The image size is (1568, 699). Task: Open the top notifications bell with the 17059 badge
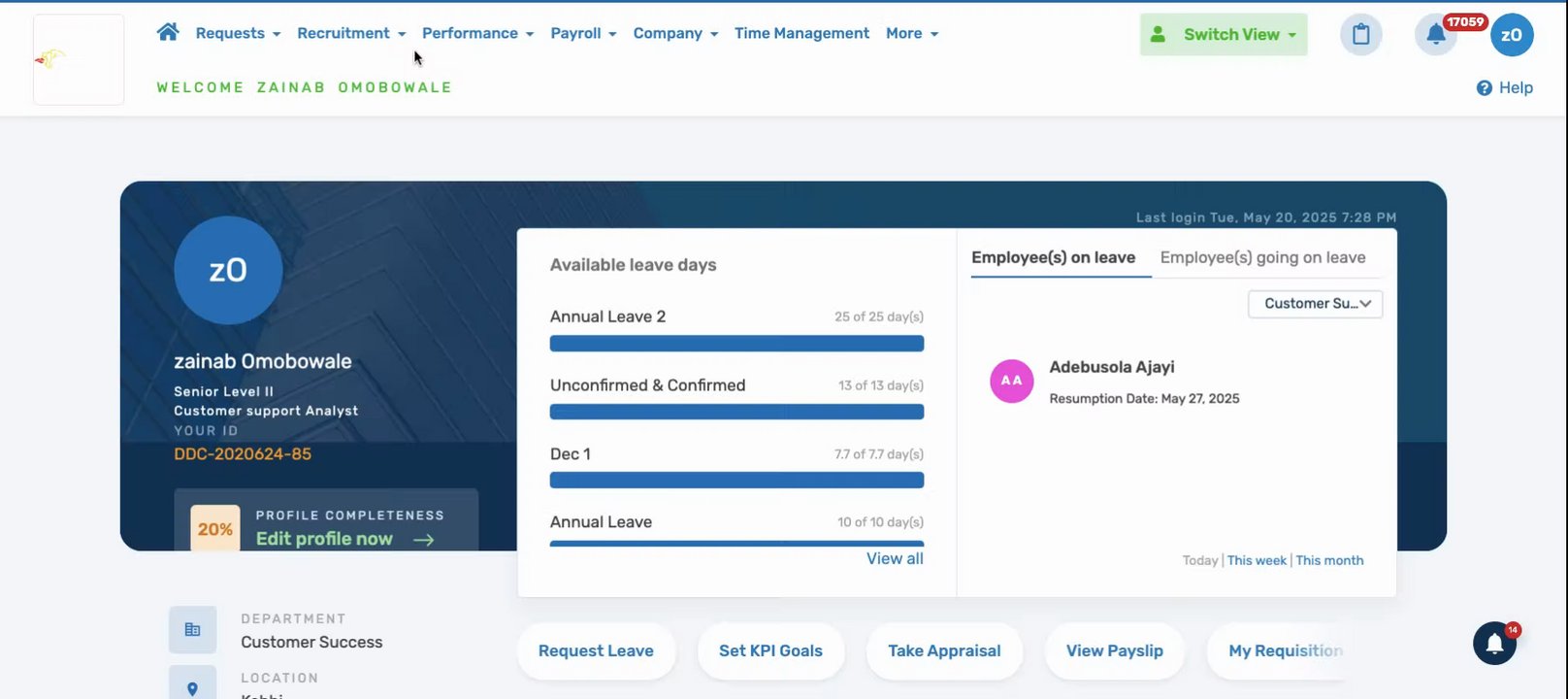pyautogui.click(x=1435, y=35)
